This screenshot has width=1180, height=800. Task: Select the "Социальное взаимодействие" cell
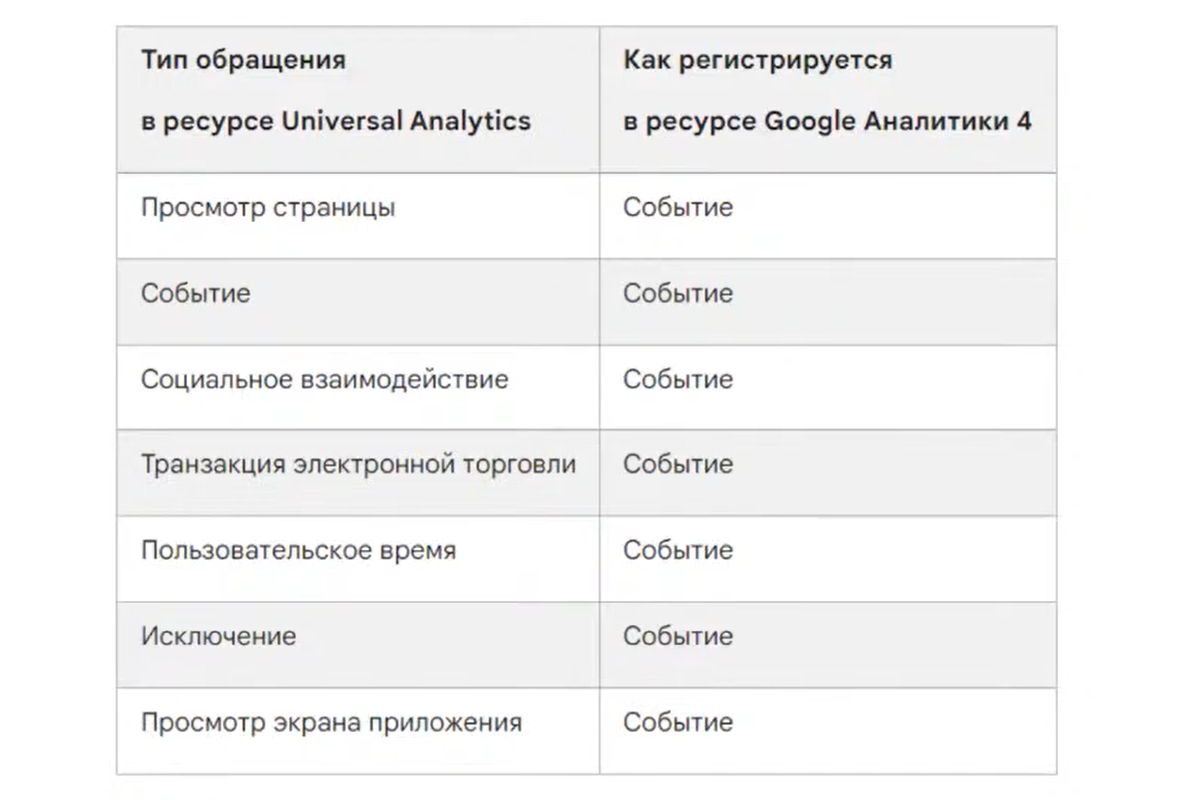[x=324, y=380]
